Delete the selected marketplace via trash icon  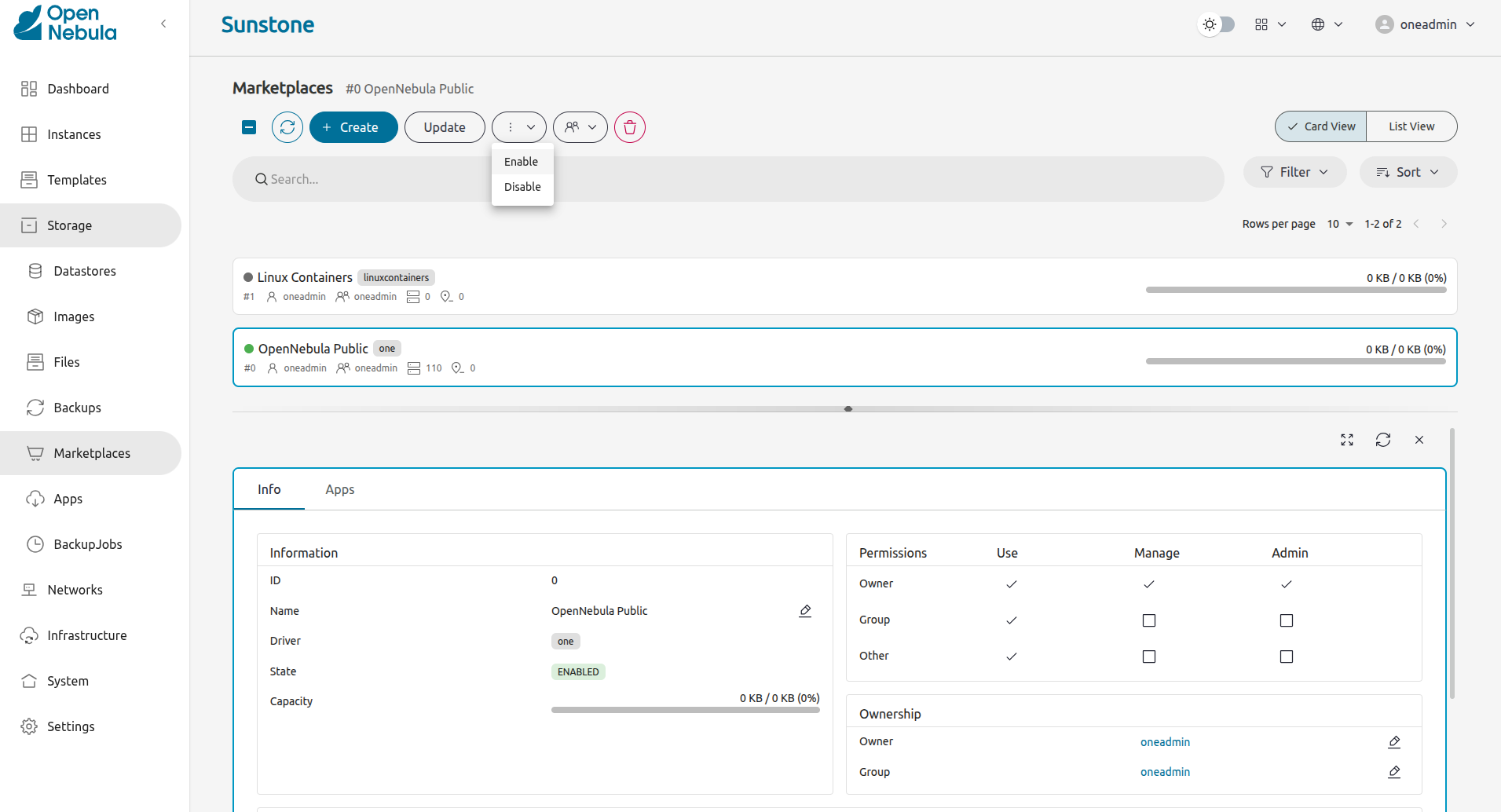[630, 126]
